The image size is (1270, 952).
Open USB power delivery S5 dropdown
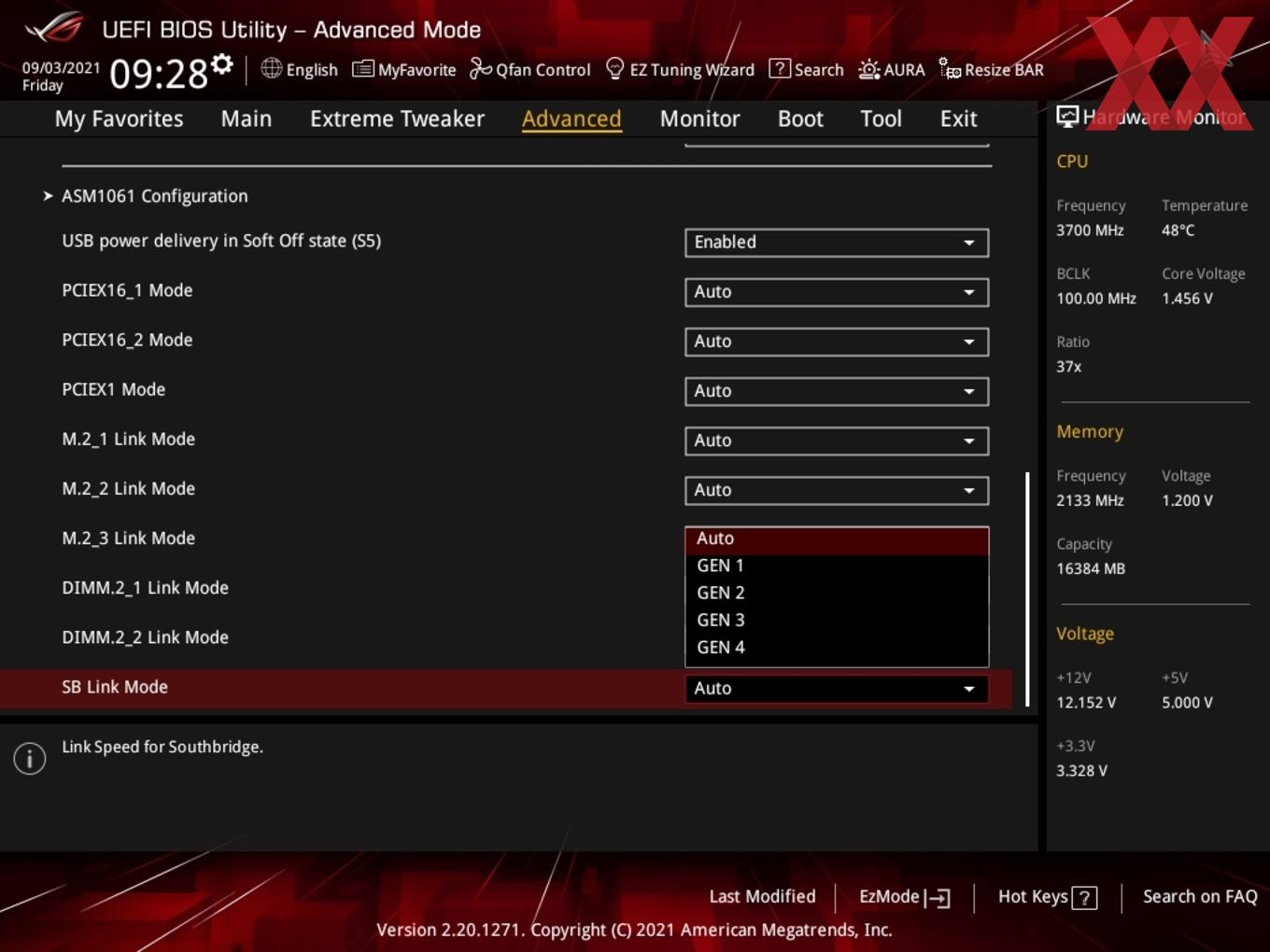[837, 243]
